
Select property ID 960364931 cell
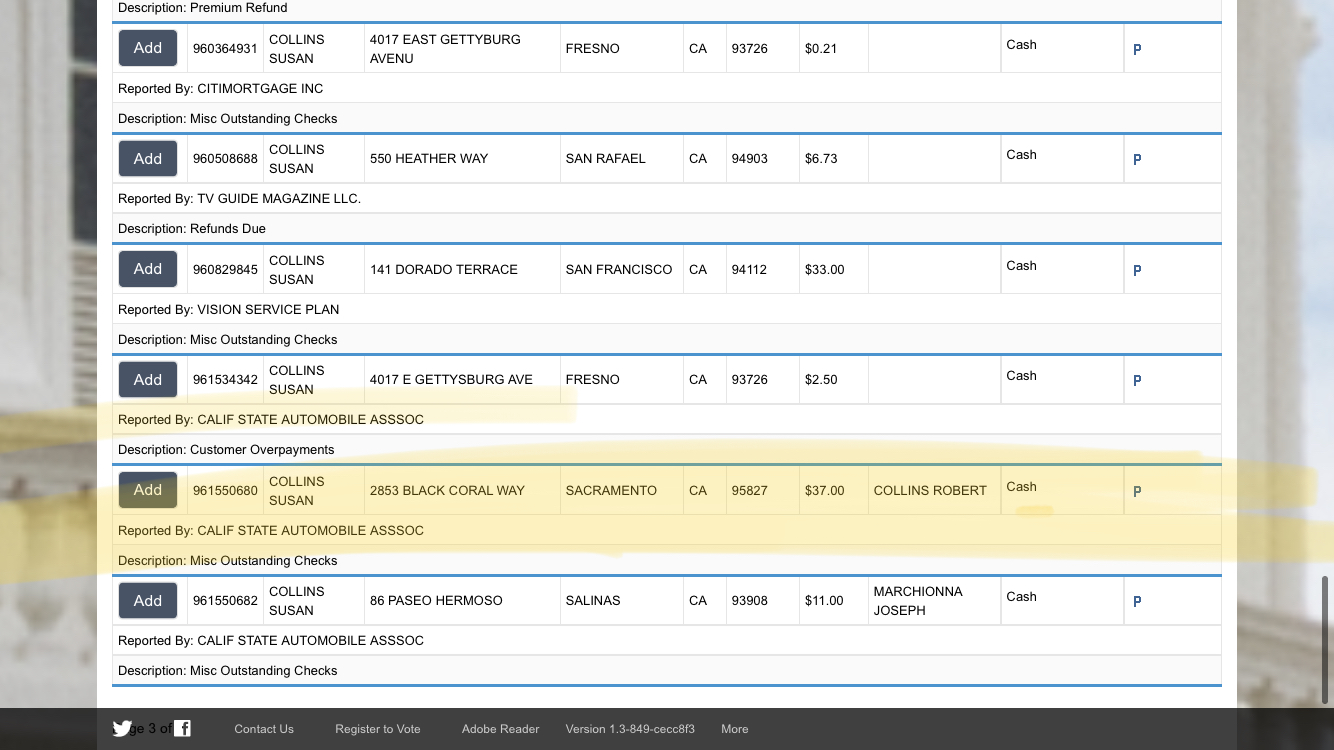tap(225, 48)
